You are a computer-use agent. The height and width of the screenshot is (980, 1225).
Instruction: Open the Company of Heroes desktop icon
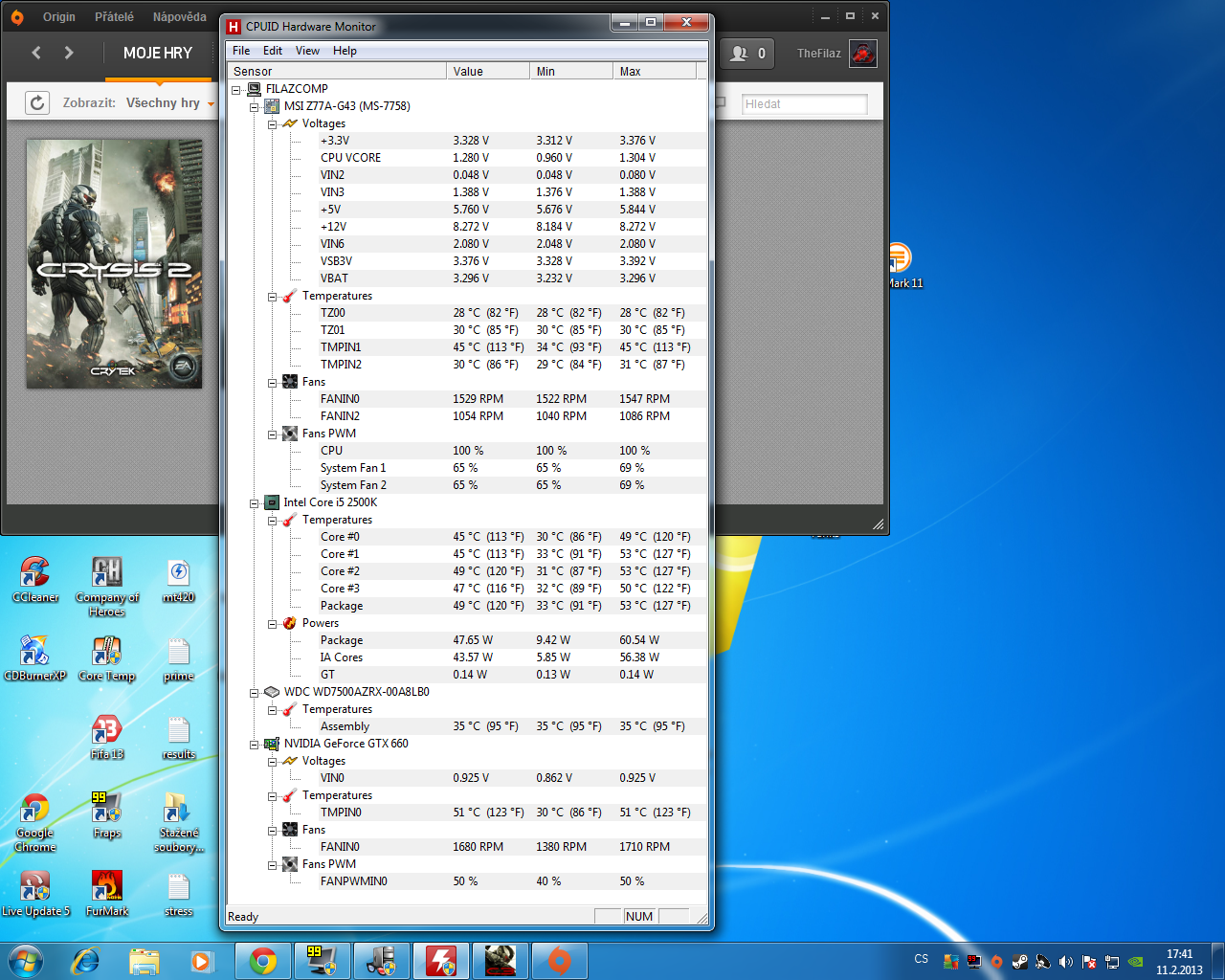click(x=107, y=587)
